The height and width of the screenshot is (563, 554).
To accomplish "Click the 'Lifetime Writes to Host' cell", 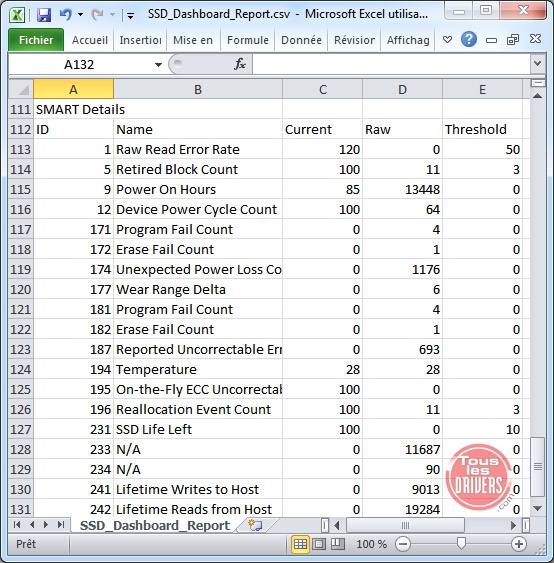I will pyautogui.click(x=198, y=489).
